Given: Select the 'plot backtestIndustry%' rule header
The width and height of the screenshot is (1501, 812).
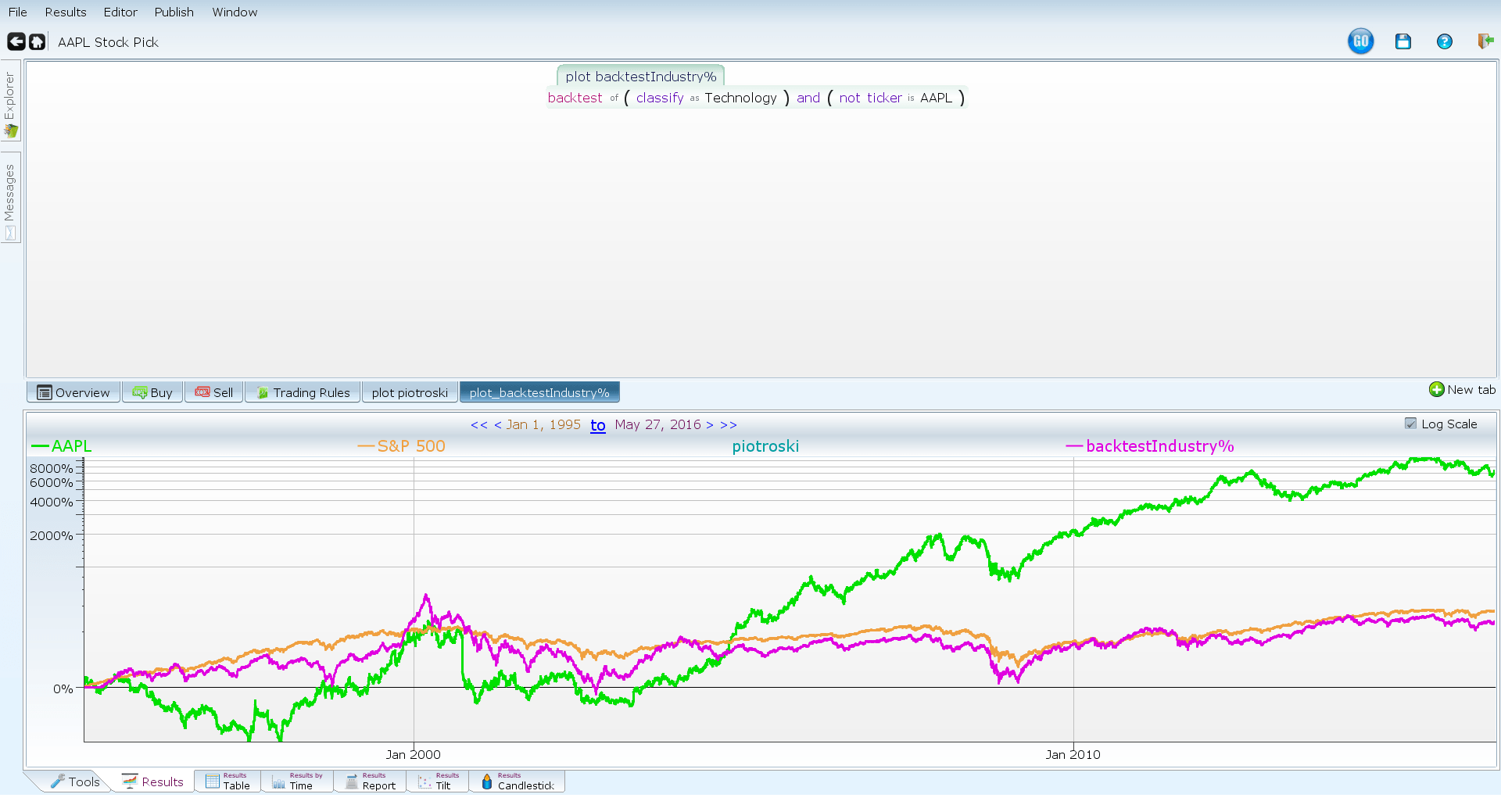Looking at the screenshot, I should pos(641,76).
